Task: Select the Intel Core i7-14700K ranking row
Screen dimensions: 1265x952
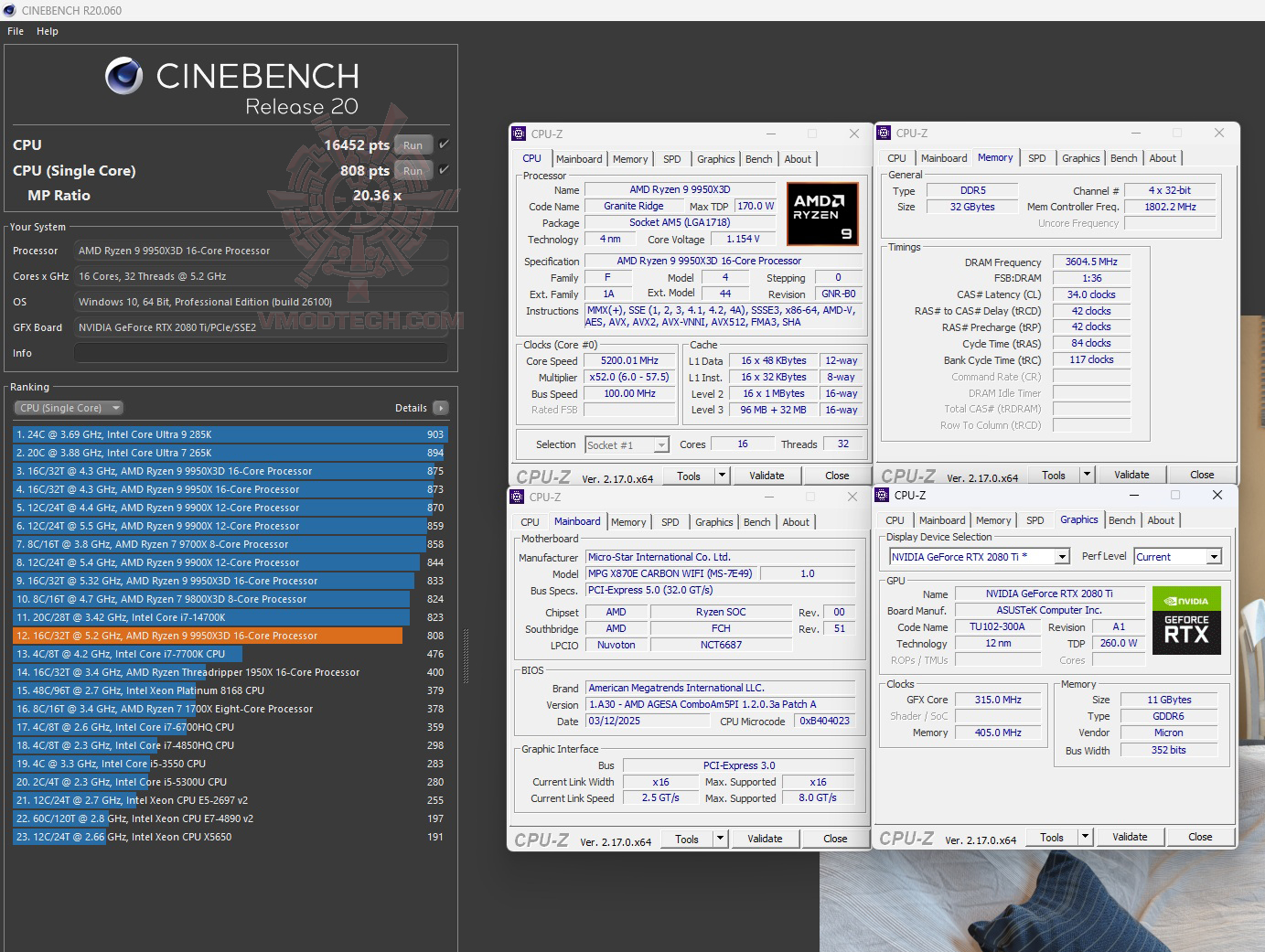Action: (230, 617)
